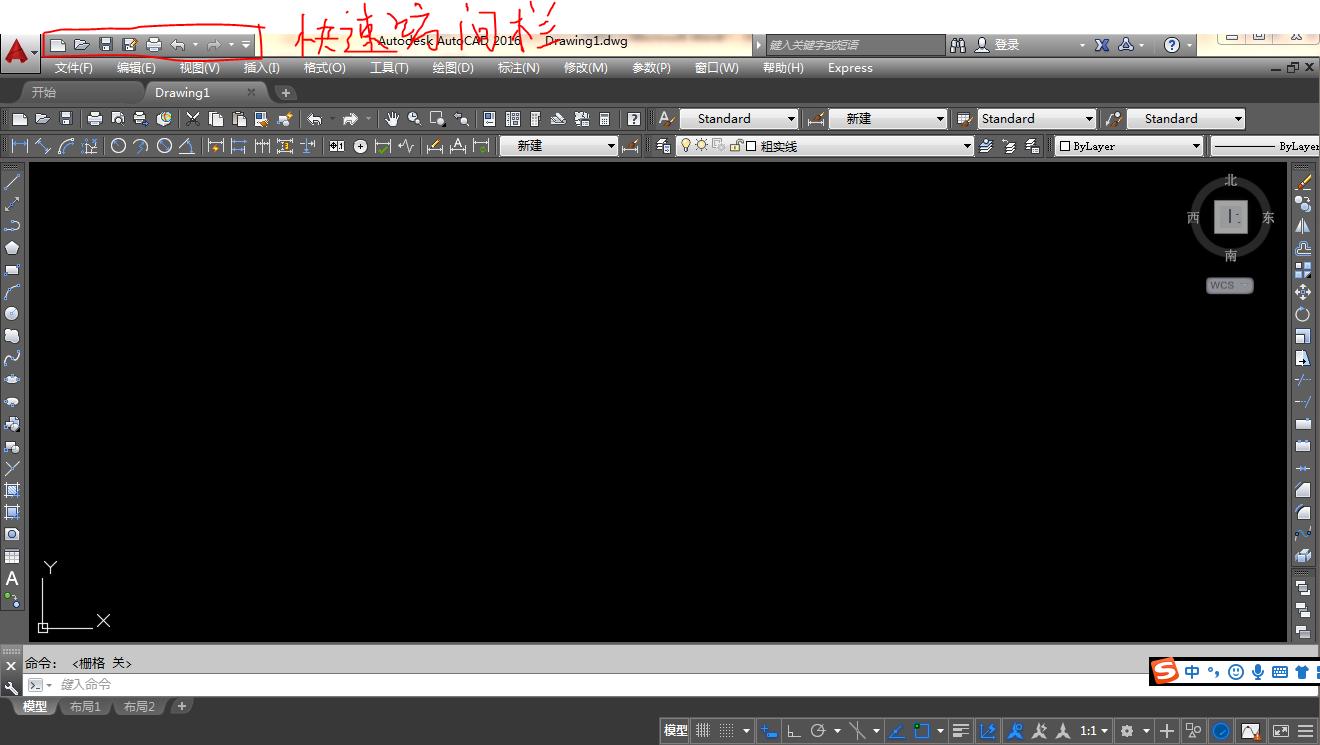Enable Ortho mode in the status bar
Image resolution: width=1320 pixels, height=745 pixels.
point(791,730)
